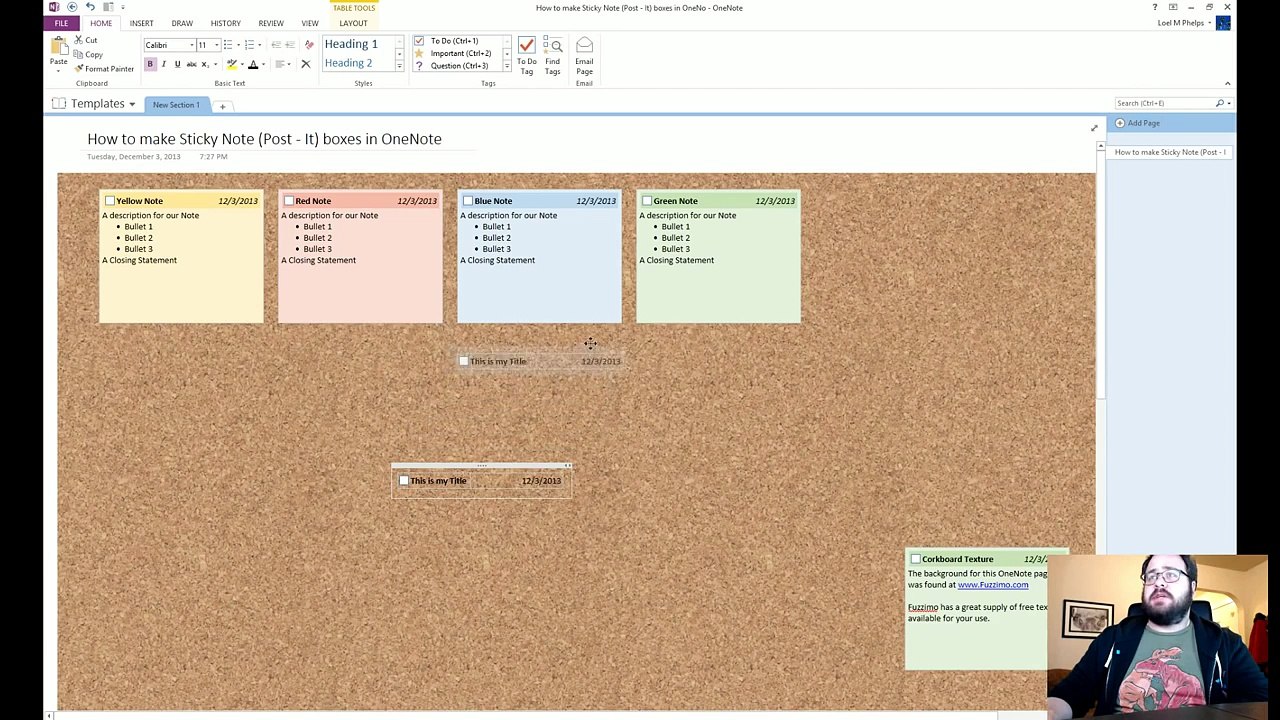Toggle Bold formatting
This screenshot has height=720, width=1280.
pos(150,64)
